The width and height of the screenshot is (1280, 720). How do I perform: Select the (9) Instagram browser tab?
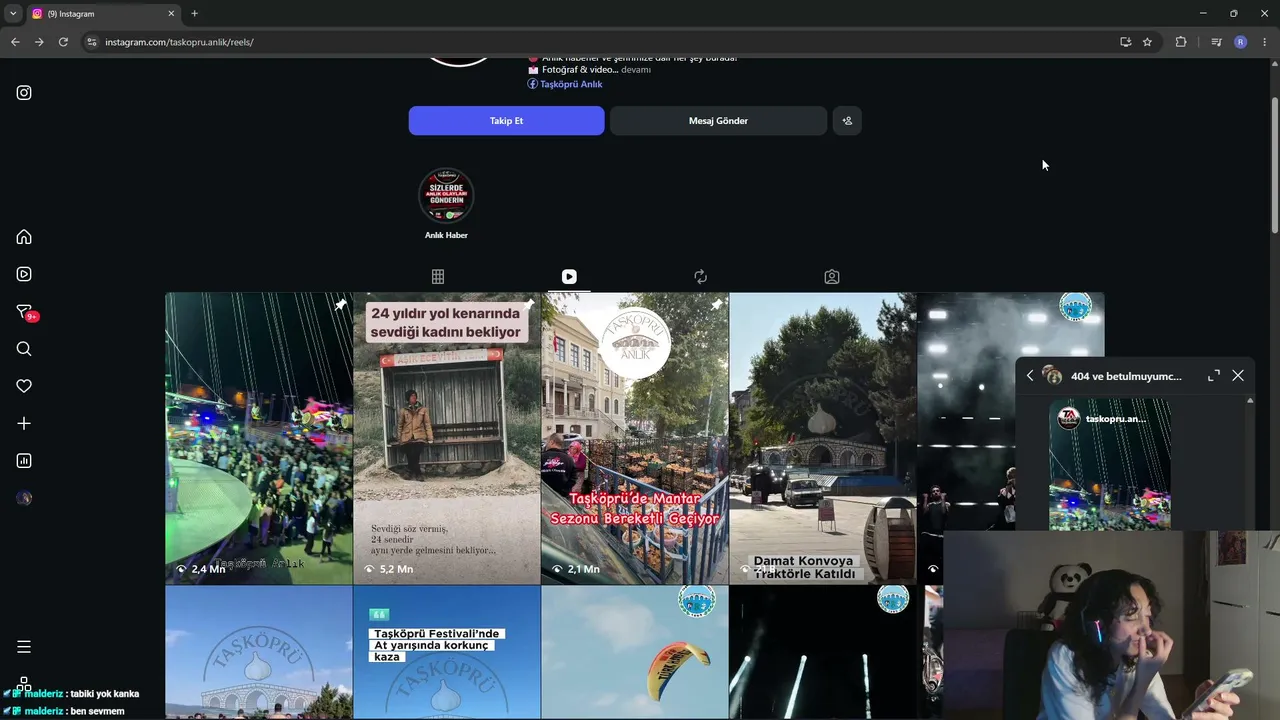pos(102,14)
